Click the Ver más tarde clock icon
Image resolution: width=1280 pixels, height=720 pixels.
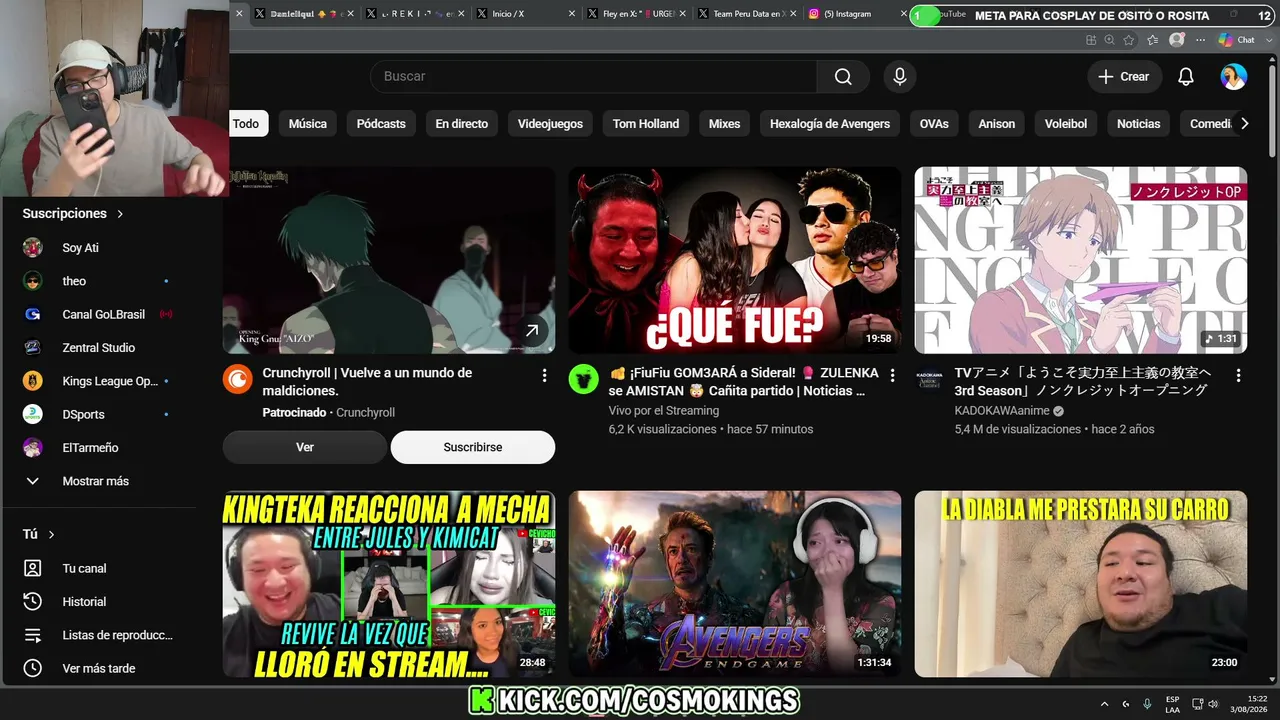(33, 668)
